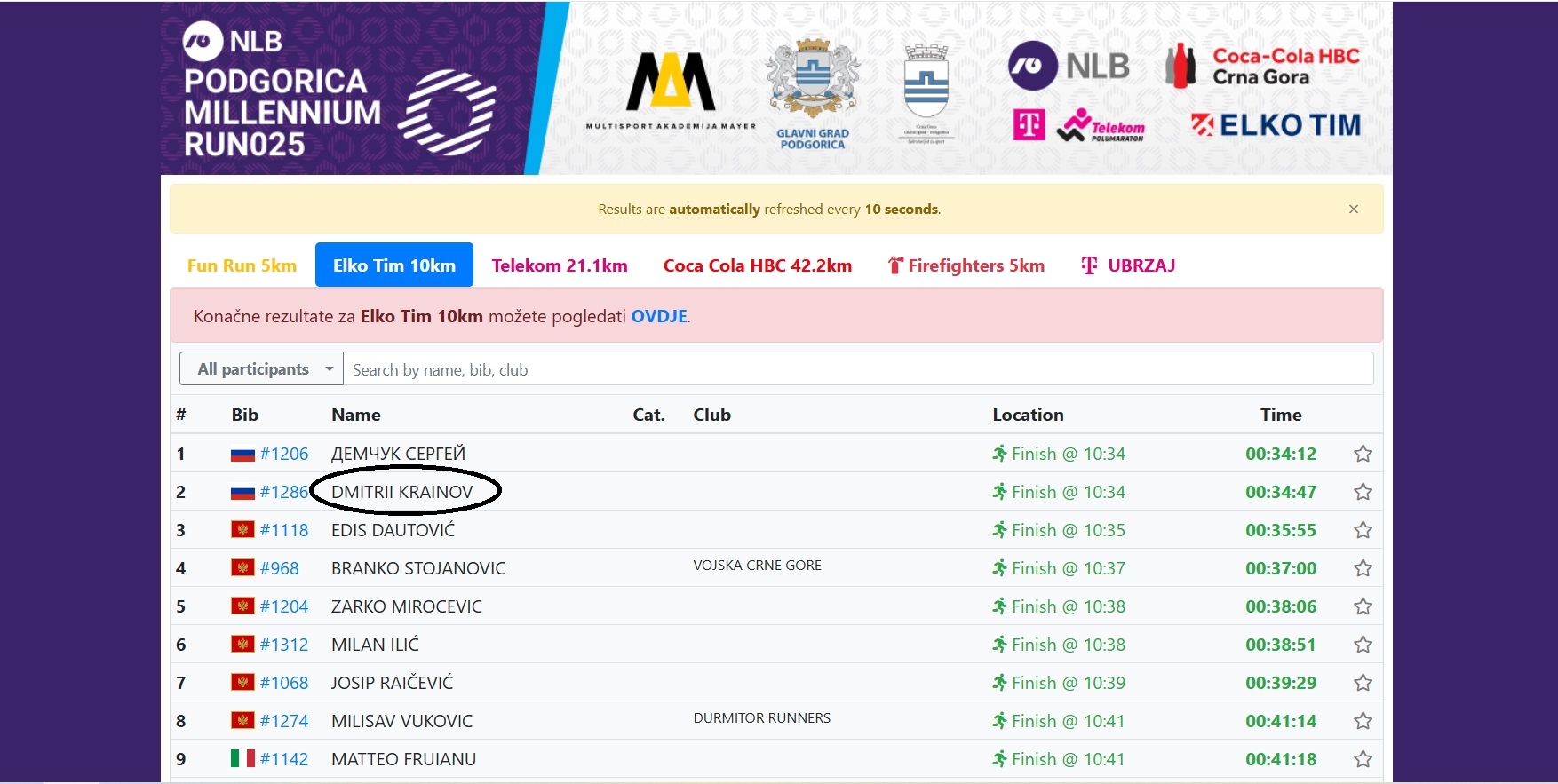Click the ELKO TIM sponsor logo
The width and height of the screenshot is (1558, 784).
coord(1276,125)
